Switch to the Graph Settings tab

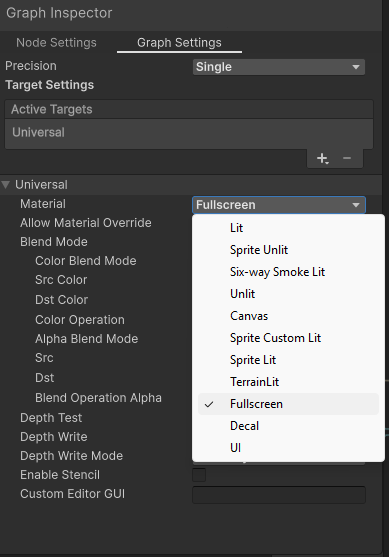point(179,43)
